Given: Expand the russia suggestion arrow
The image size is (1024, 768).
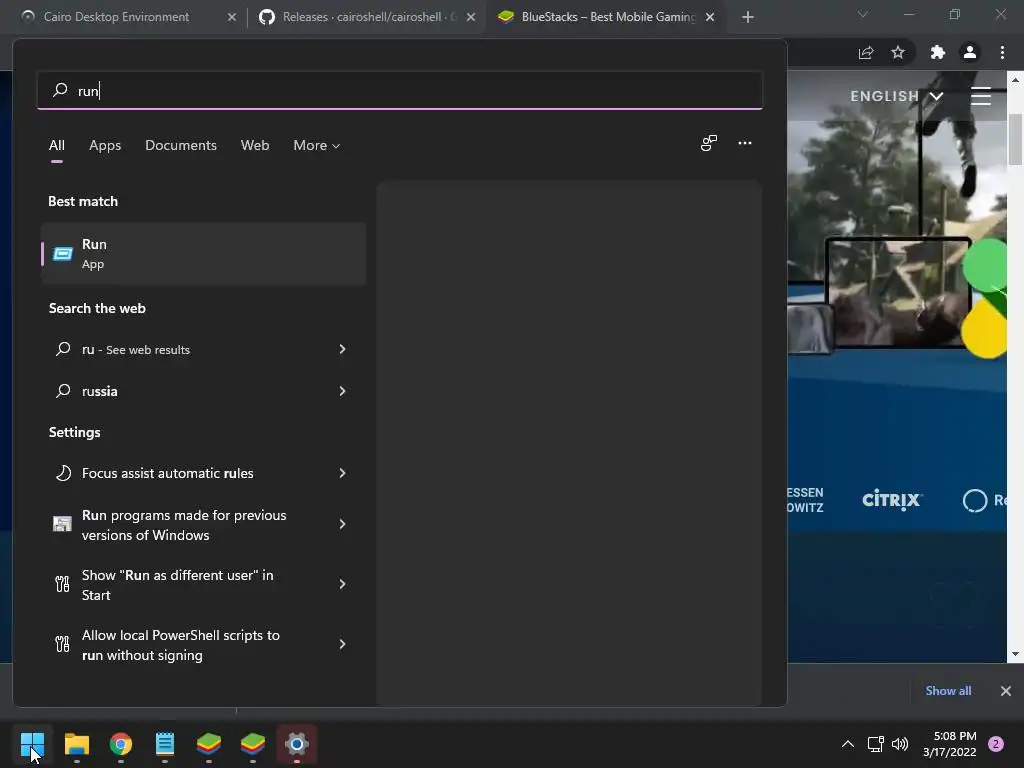Looking at the screenshot, I should pyautogui.click(x=342, y=391).
